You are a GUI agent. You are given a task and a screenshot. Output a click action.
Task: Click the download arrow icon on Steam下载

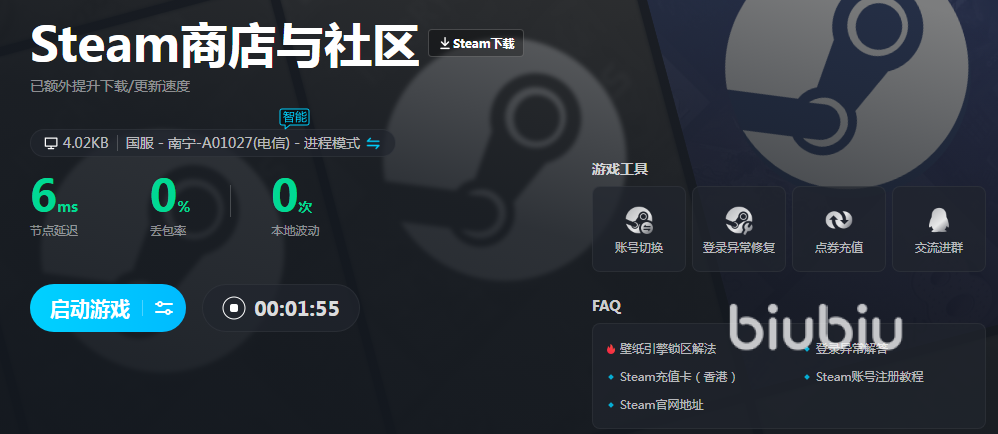tap(445, 43)
